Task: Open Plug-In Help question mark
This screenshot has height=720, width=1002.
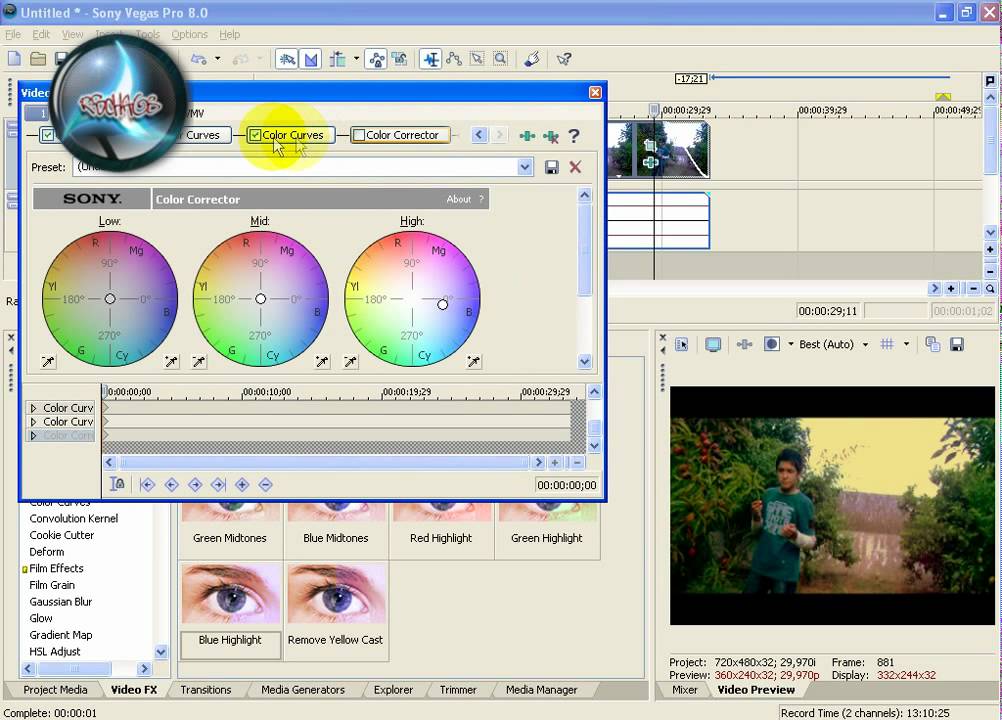Action: tap(574, 135)
